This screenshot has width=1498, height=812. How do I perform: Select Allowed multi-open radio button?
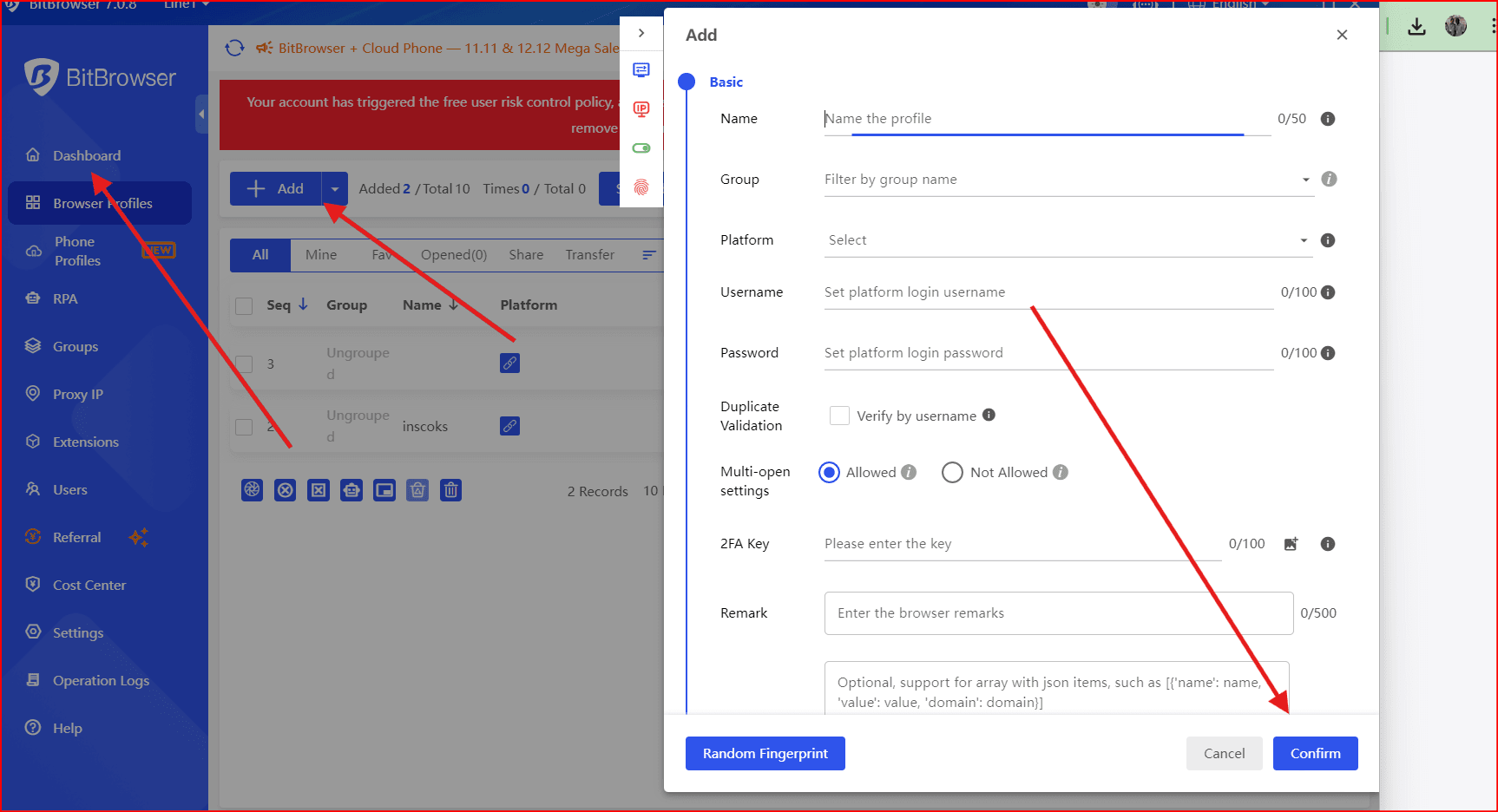[829, 473]
